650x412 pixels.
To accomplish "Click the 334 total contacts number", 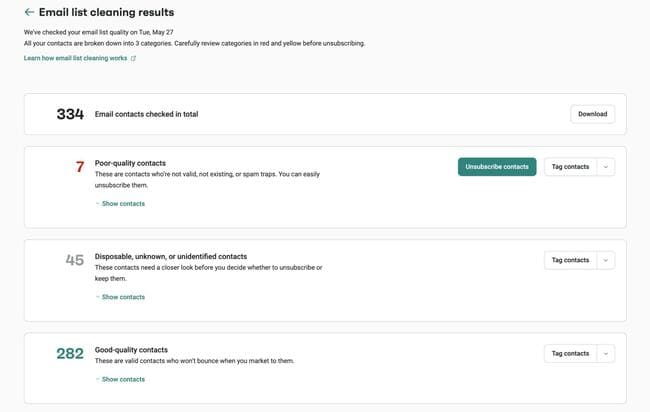I will coord(70,114).
